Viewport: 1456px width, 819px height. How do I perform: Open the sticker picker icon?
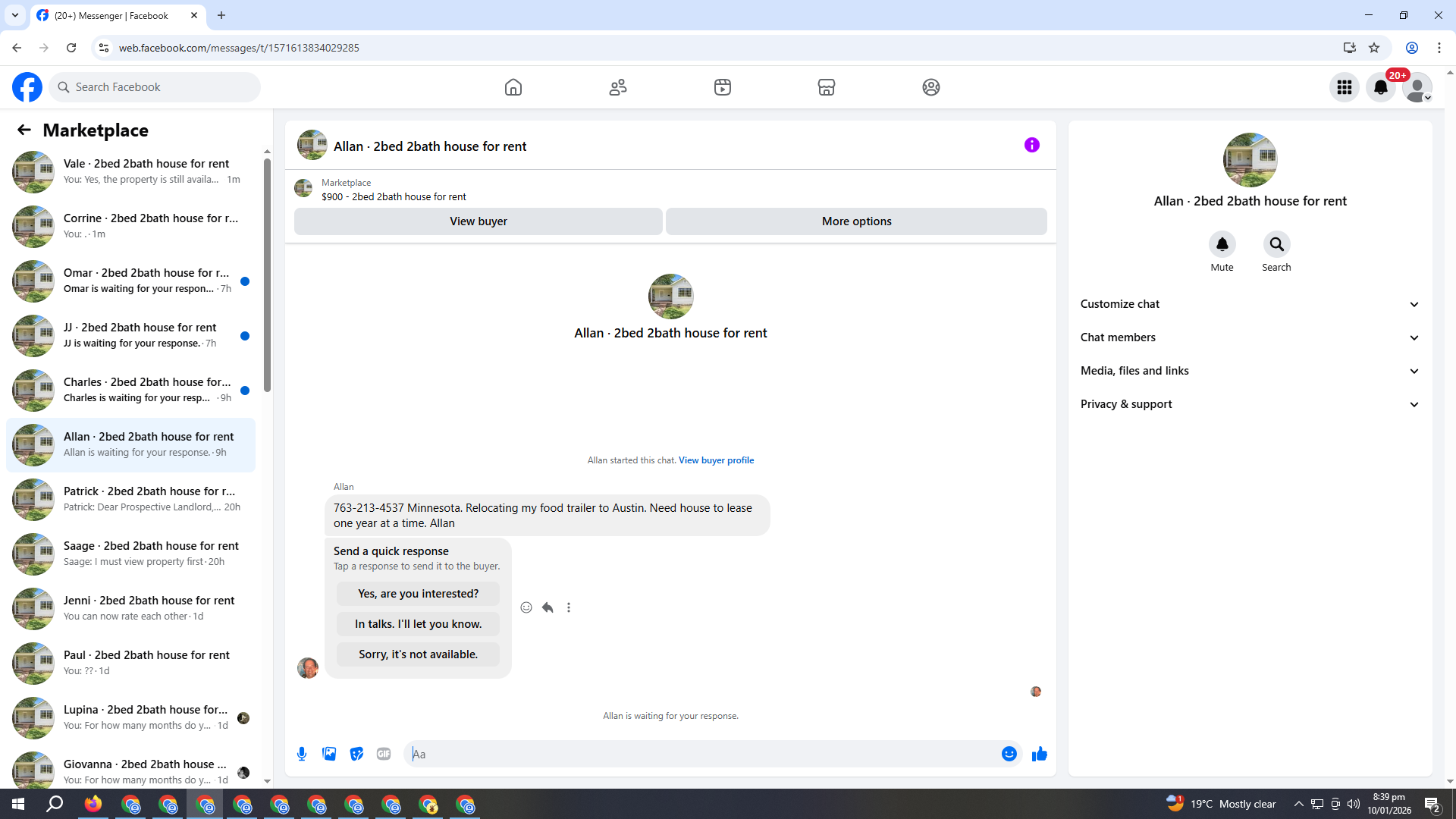[356, 754]
